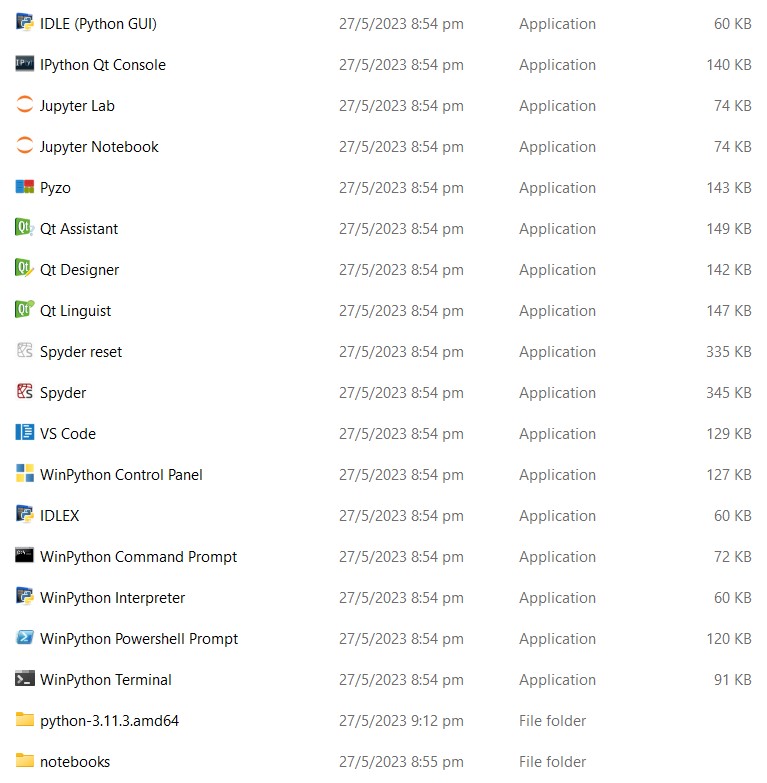The height and width of the screenshot is (783, 767).
Task: Select the IDLEX file name
Action: (x=59, y=516)
